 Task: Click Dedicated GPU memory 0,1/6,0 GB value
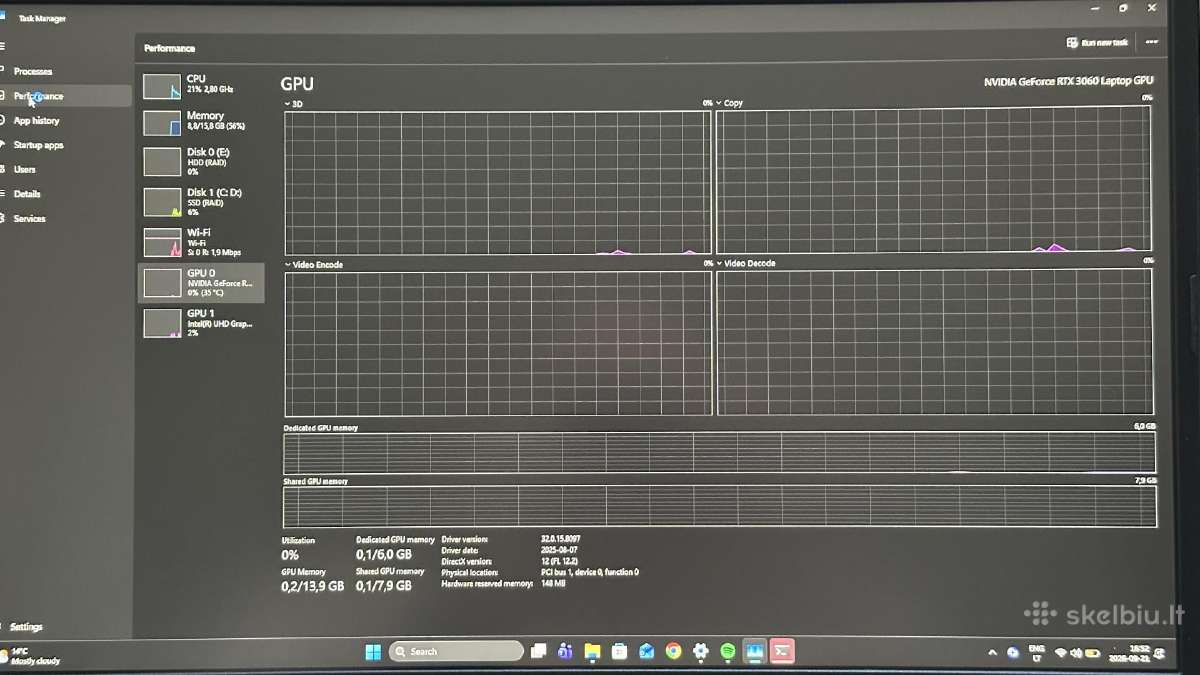[384, 555]
